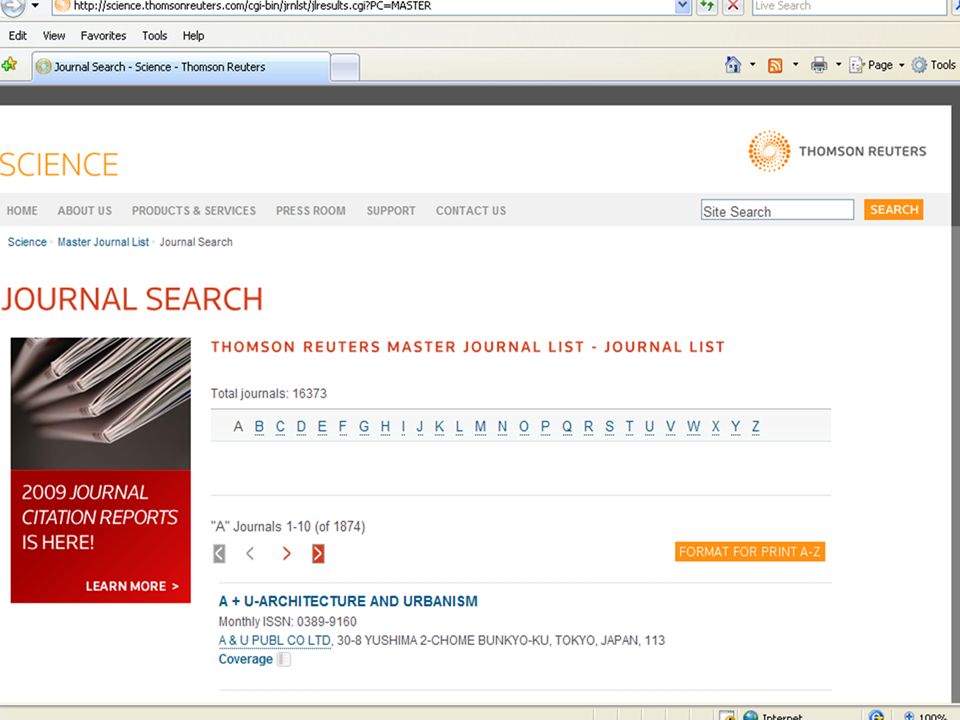Screen dimensions: 960x720
Task: Click the Refresh page icon
Action: [707, 6]
